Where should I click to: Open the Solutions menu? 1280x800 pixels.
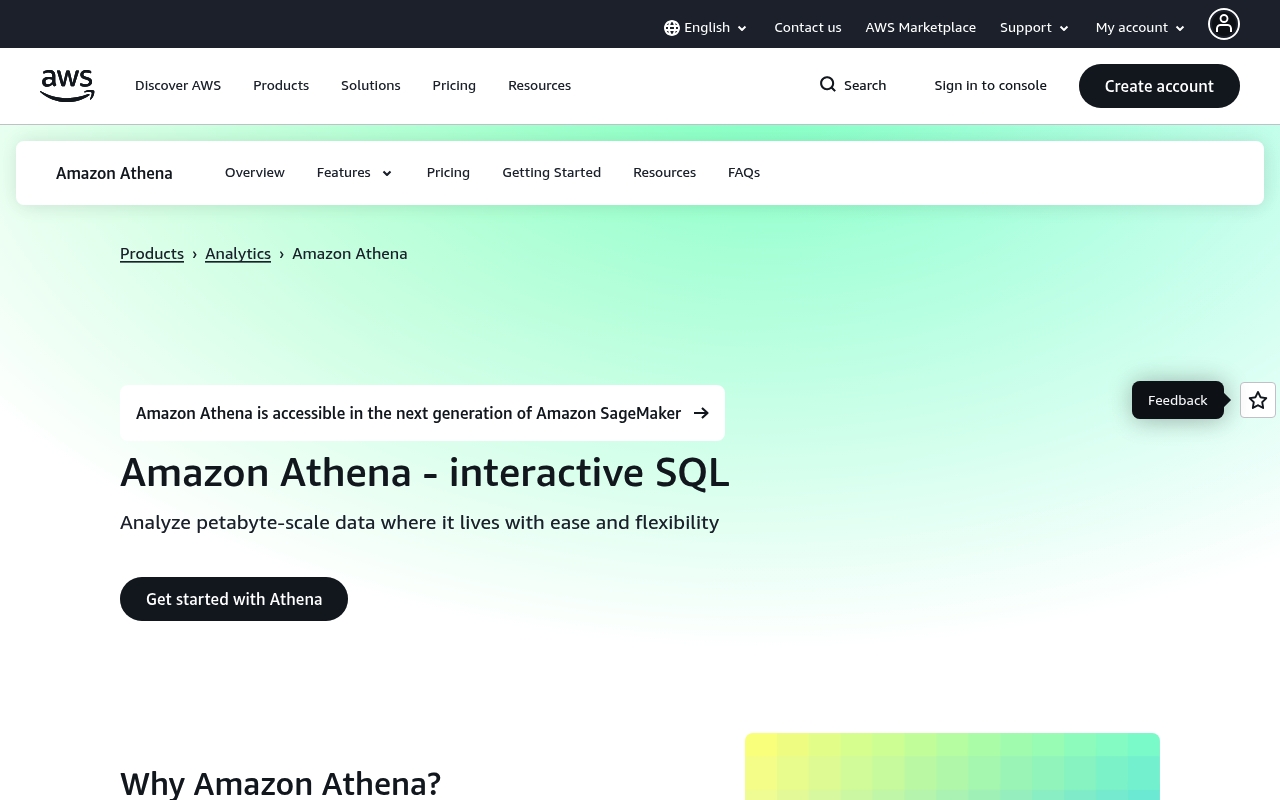370,86
